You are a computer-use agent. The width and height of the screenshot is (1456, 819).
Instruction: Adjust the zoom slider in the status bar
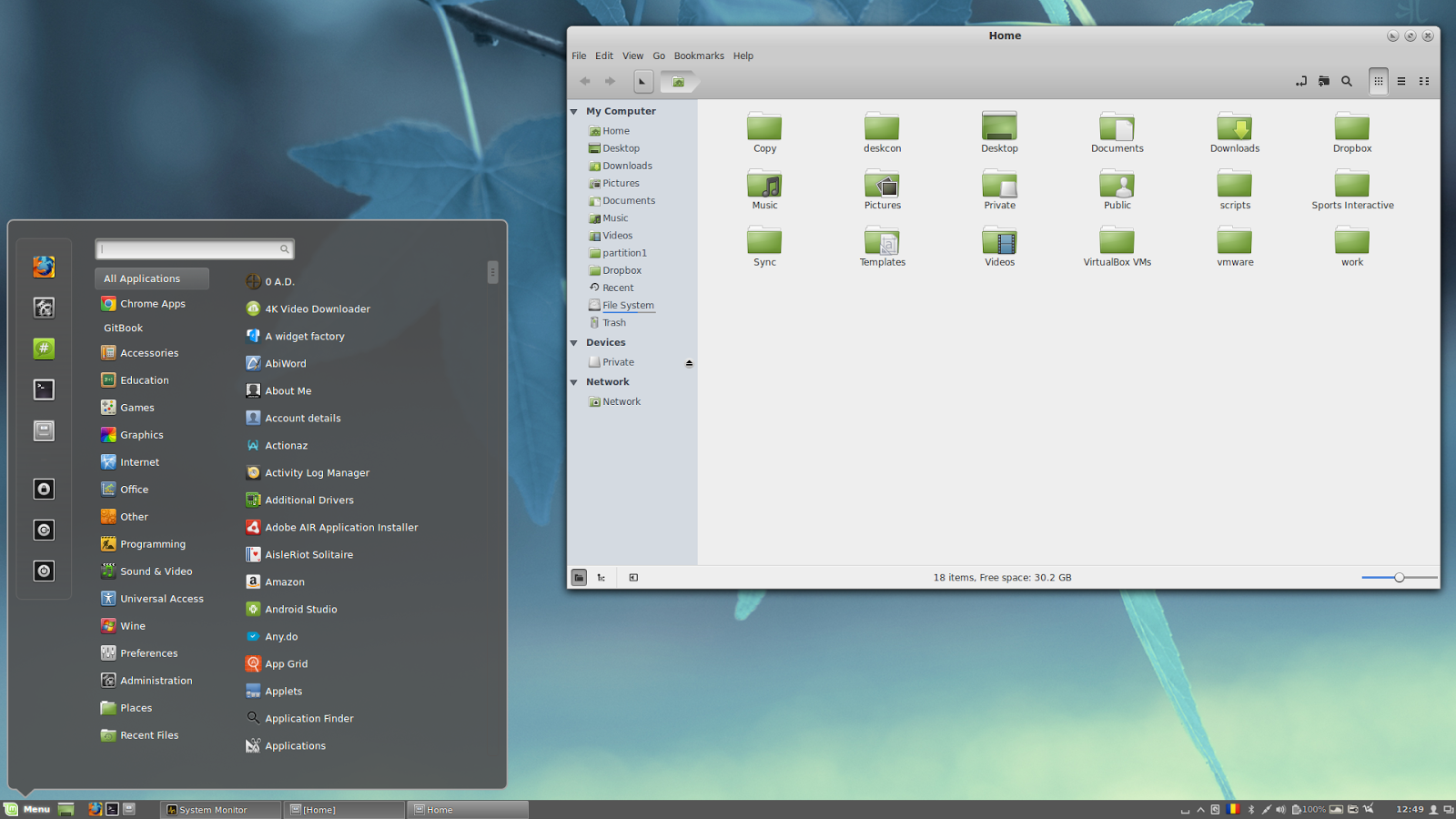click(x=1399, y=577)
